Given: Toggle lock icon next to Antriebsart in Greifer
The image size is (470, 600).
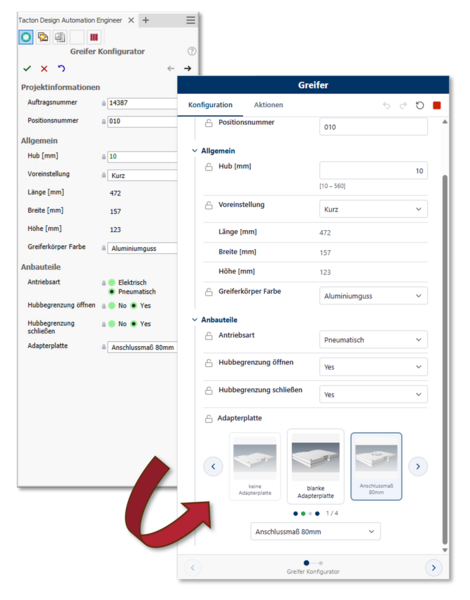Looking at the screenshot, I should (x=209, y=336).
